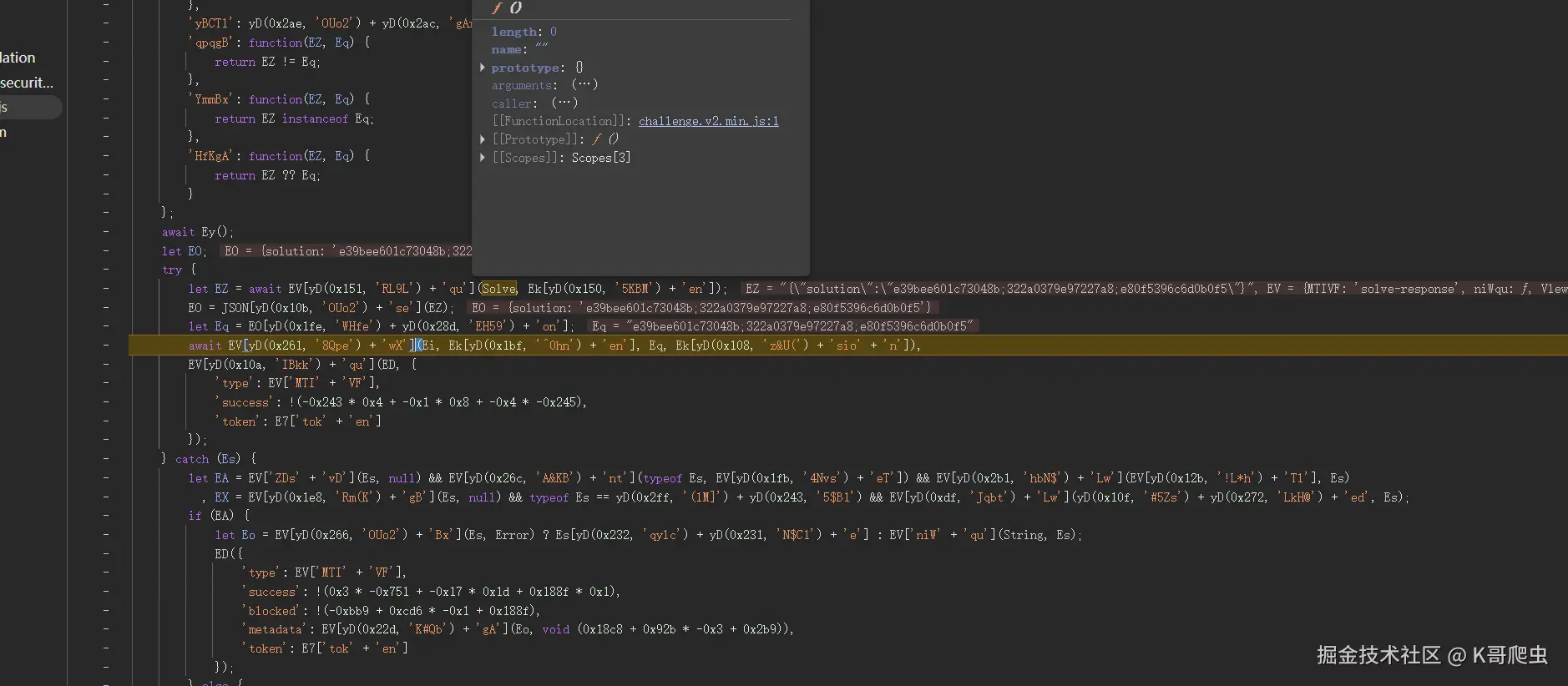Select the 'securit...' item in the left sidebar
The width and height of the screenshot is (1568, 686).
pos(27,83)
